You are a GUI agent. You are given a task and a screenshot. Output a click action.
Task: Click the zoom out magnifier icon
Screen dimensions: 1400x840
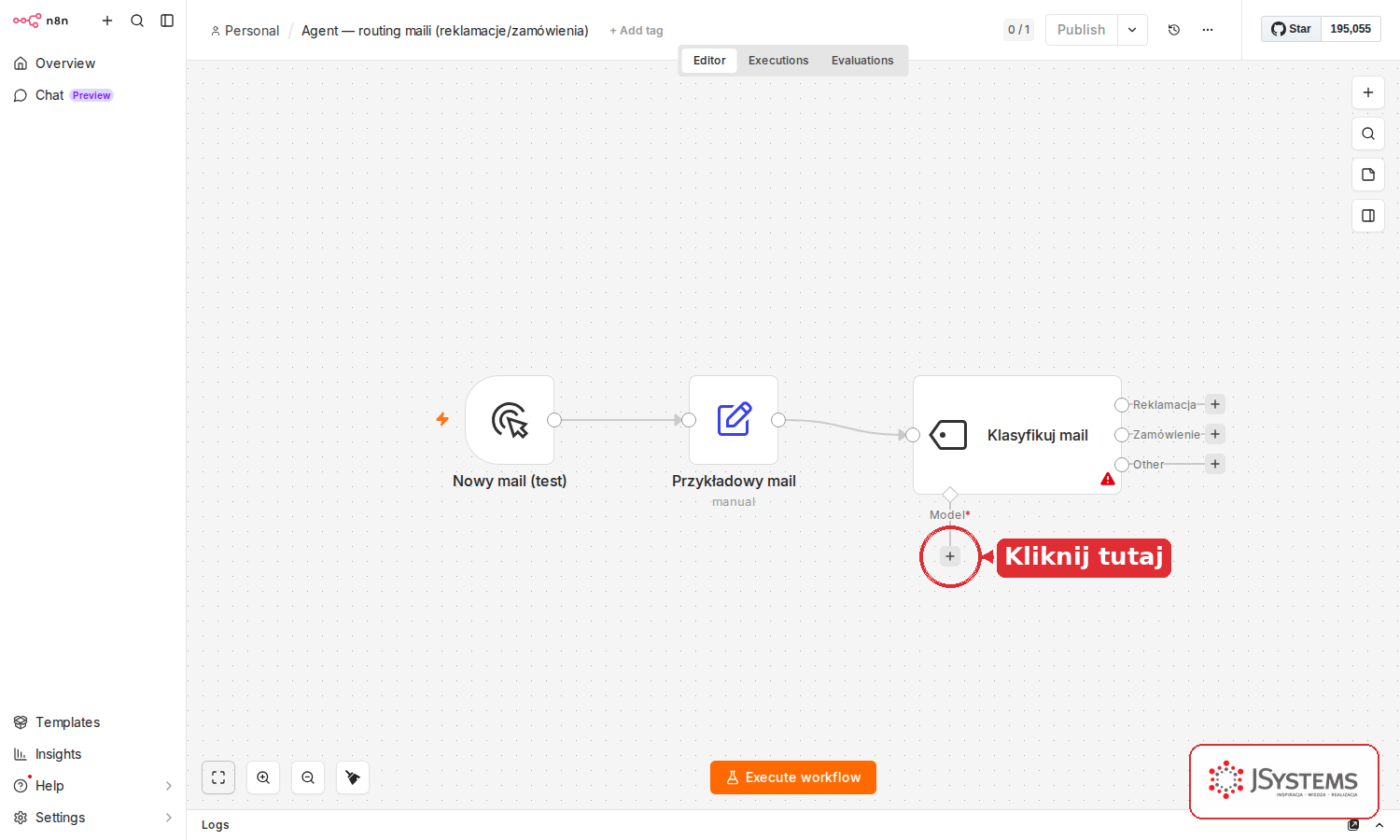[308, 777]
